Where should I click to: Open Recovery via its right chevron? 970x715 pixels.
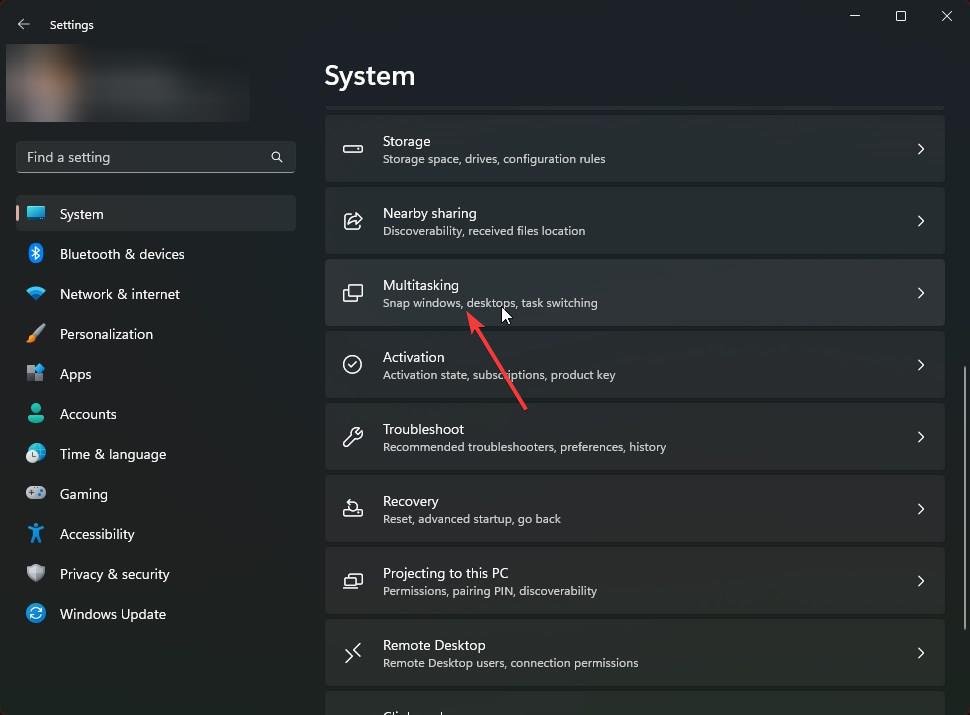pos(920,509)
